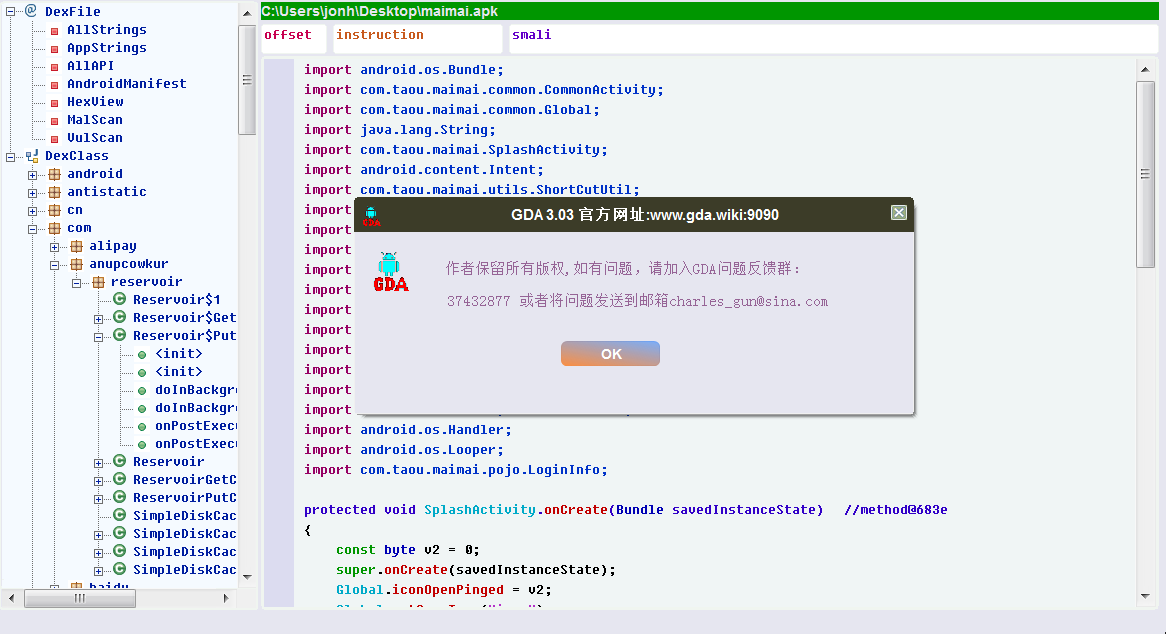Switch to the smali tab

pos(531,35)
